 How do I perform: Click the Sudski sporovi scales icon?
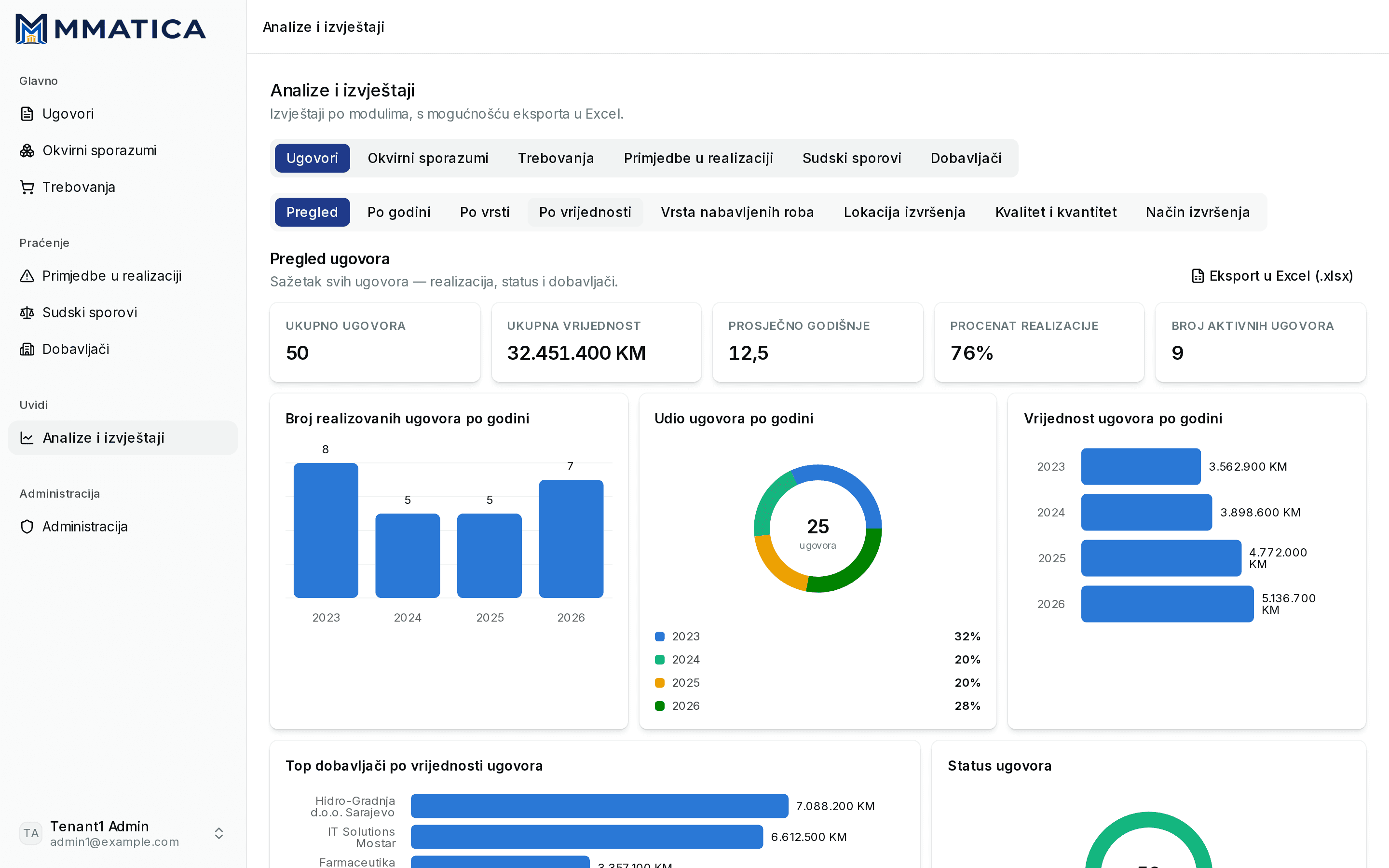pyautogui.click(x=27, y=313)
